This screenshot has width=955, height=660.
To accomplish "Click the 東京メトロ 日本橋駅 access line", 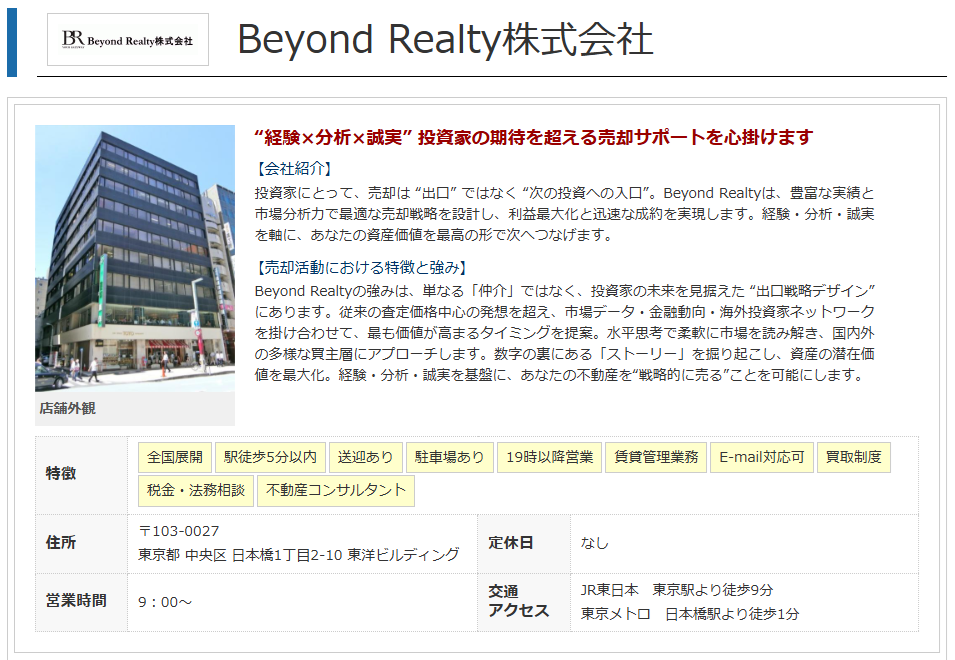I will (x=690, y=614).
